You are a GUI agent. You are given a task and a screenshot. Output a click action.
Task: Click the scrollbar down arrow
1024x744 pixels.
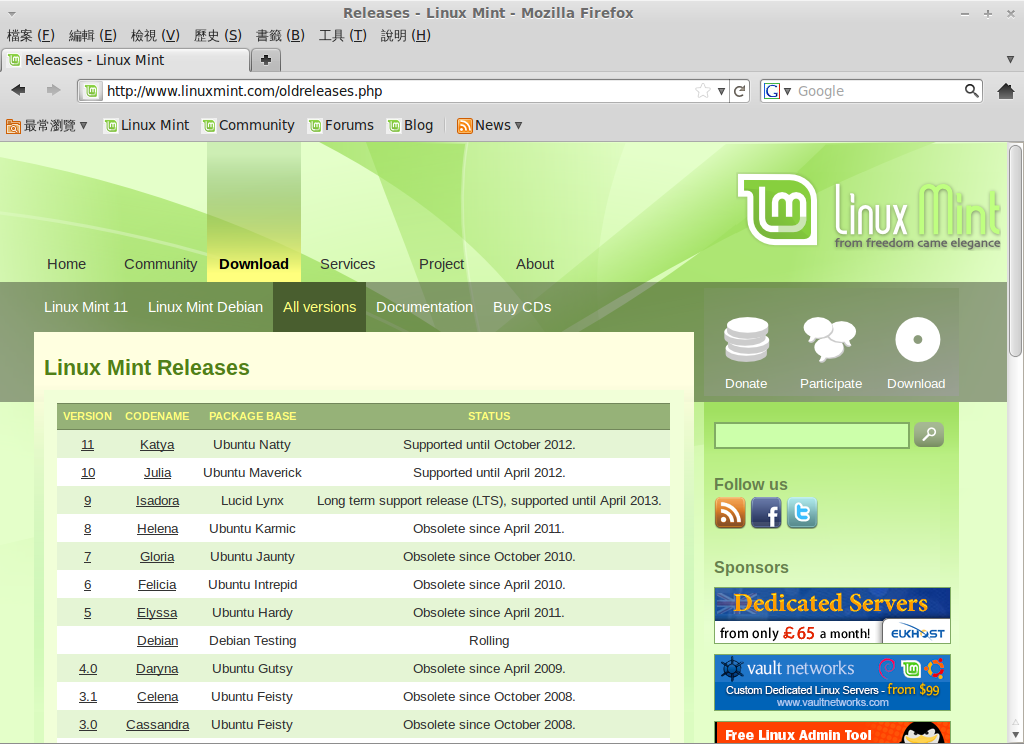tap(1015, 736)
